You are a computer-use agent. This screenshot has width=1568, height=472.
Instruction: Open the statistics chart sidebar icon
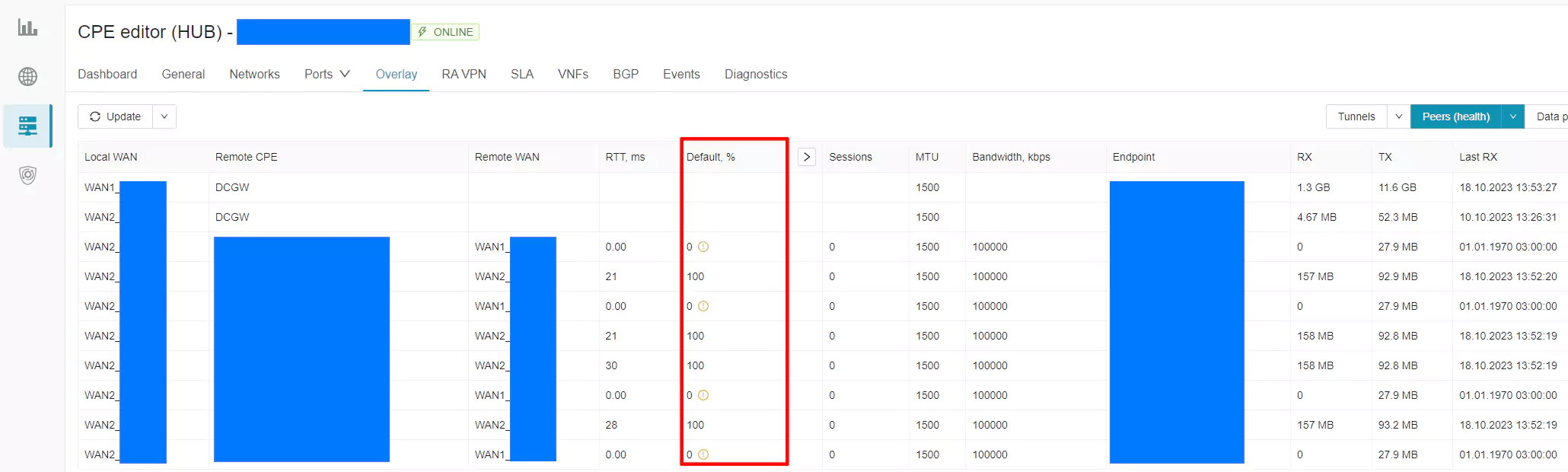point(27,28)
